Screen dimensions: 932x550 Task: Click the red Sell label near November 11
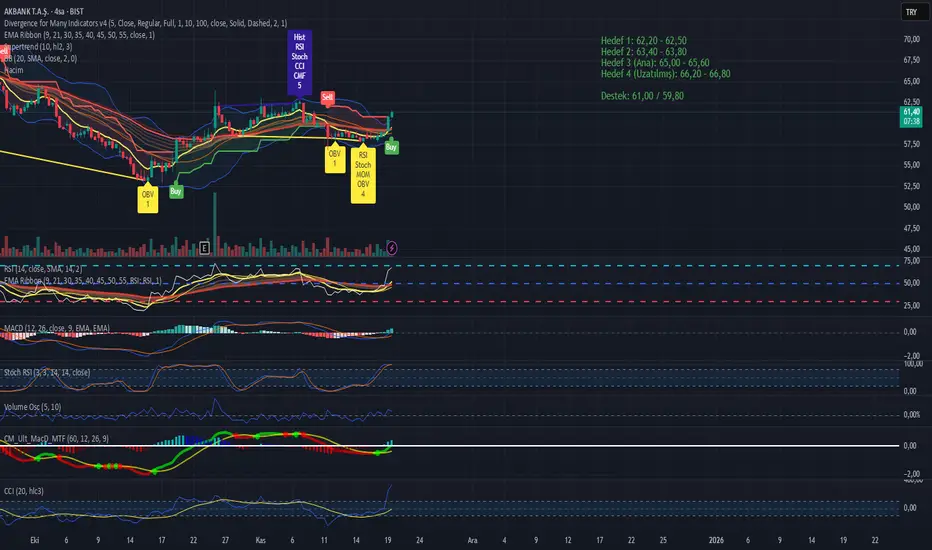[x=328, y=97]
